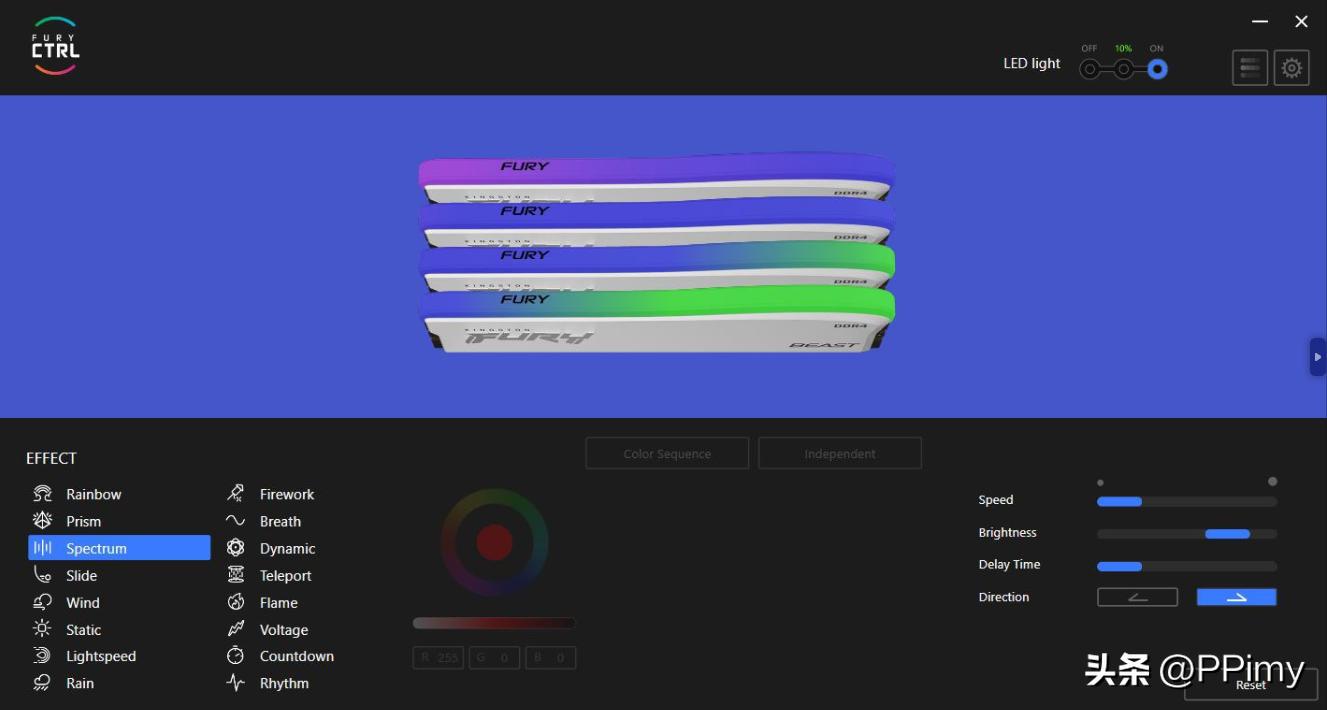
Task: Click the Prism effect icon
Action: tap(42, 521)
